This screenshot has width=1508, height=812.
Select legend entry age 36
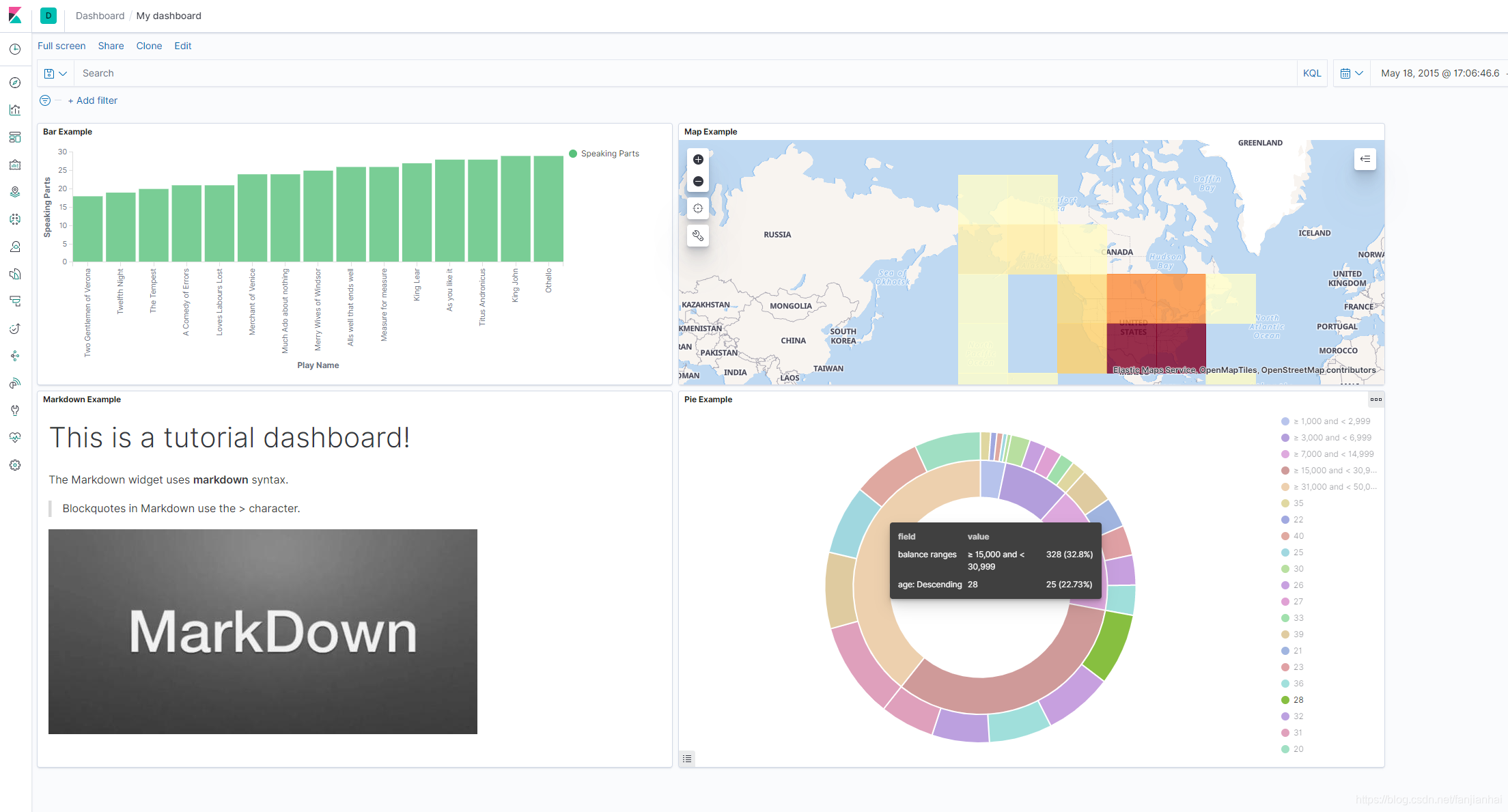(x=1293, y=684)
